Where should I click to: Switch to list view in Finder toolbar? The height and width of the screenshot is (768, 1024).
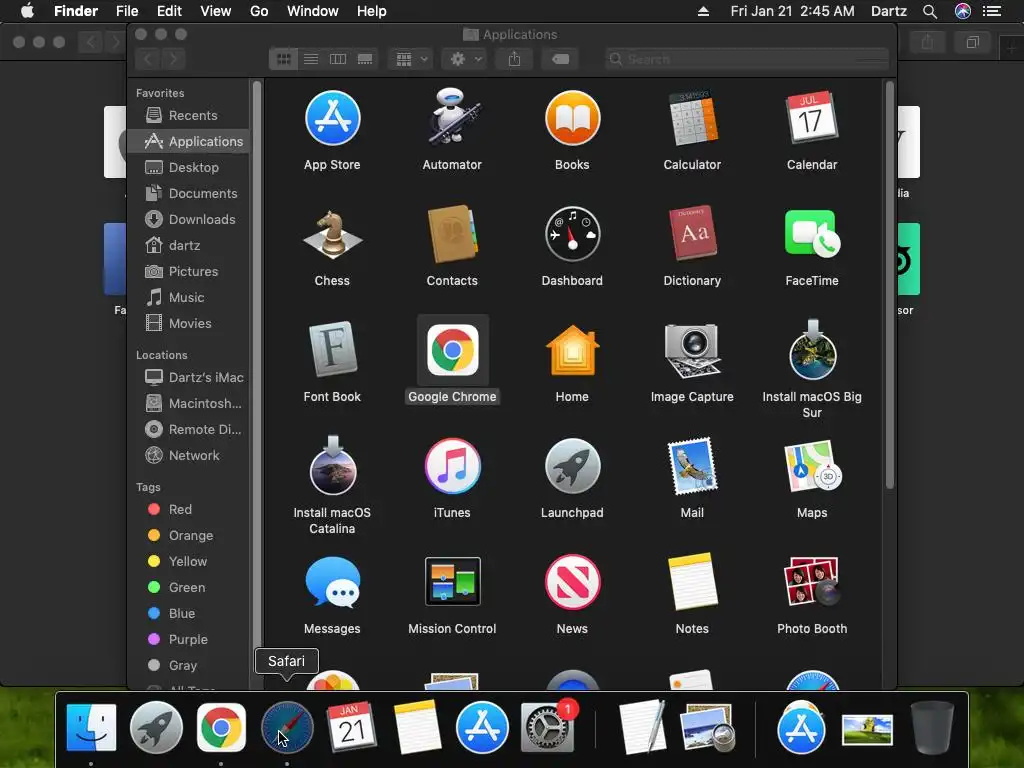point(311,59)
